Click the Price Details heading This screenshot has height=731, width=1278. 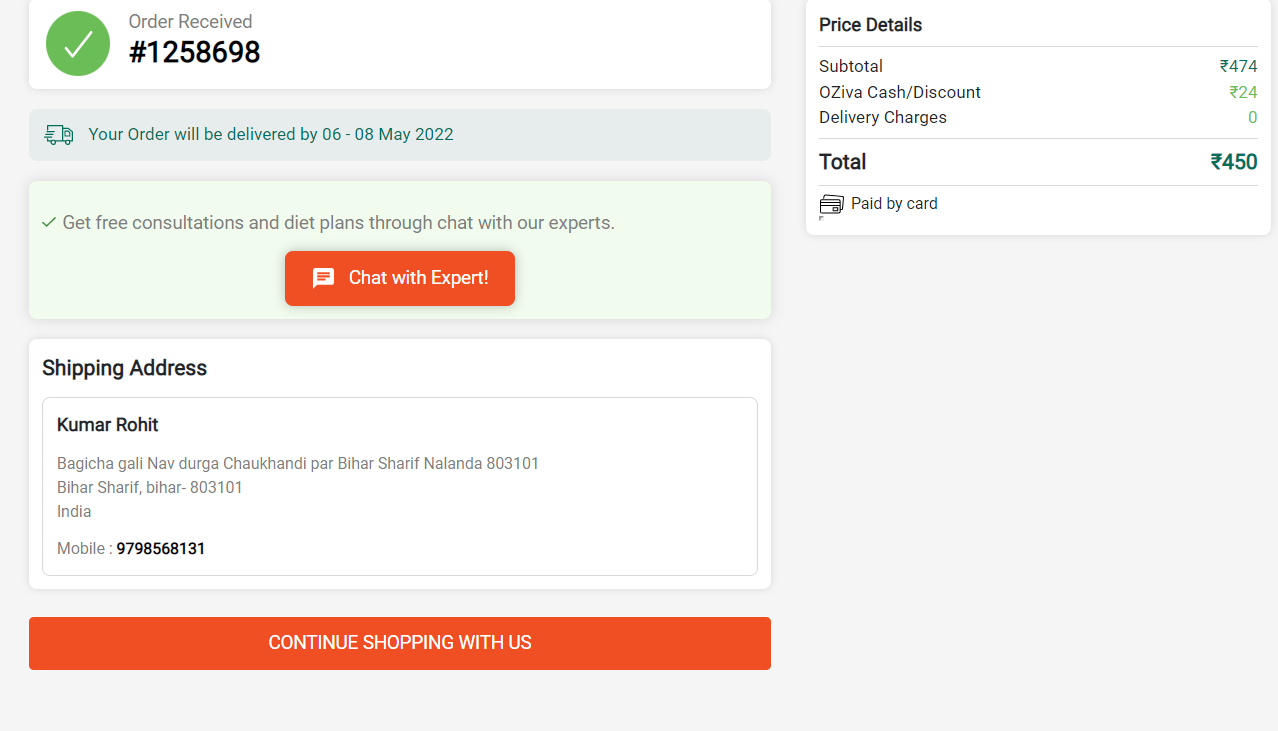coord(871,25)
